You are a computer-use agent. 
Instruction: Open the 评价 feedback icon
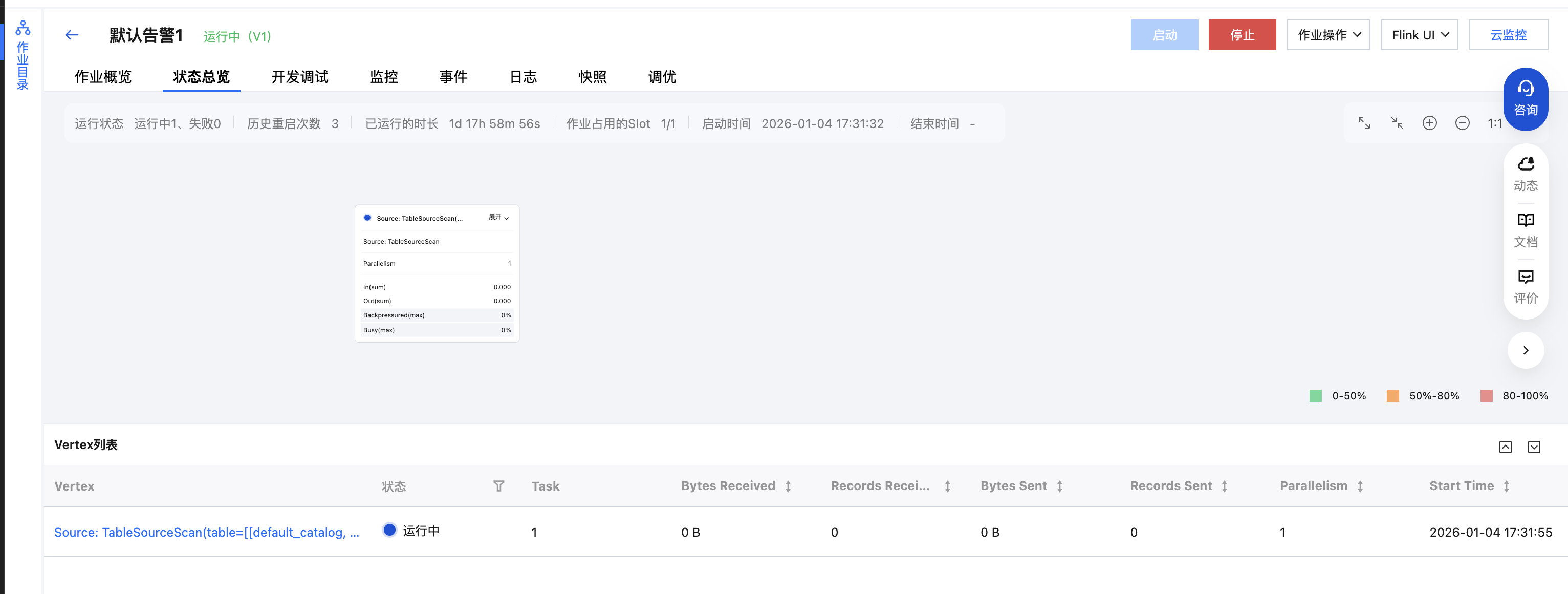coord(1525,287)
